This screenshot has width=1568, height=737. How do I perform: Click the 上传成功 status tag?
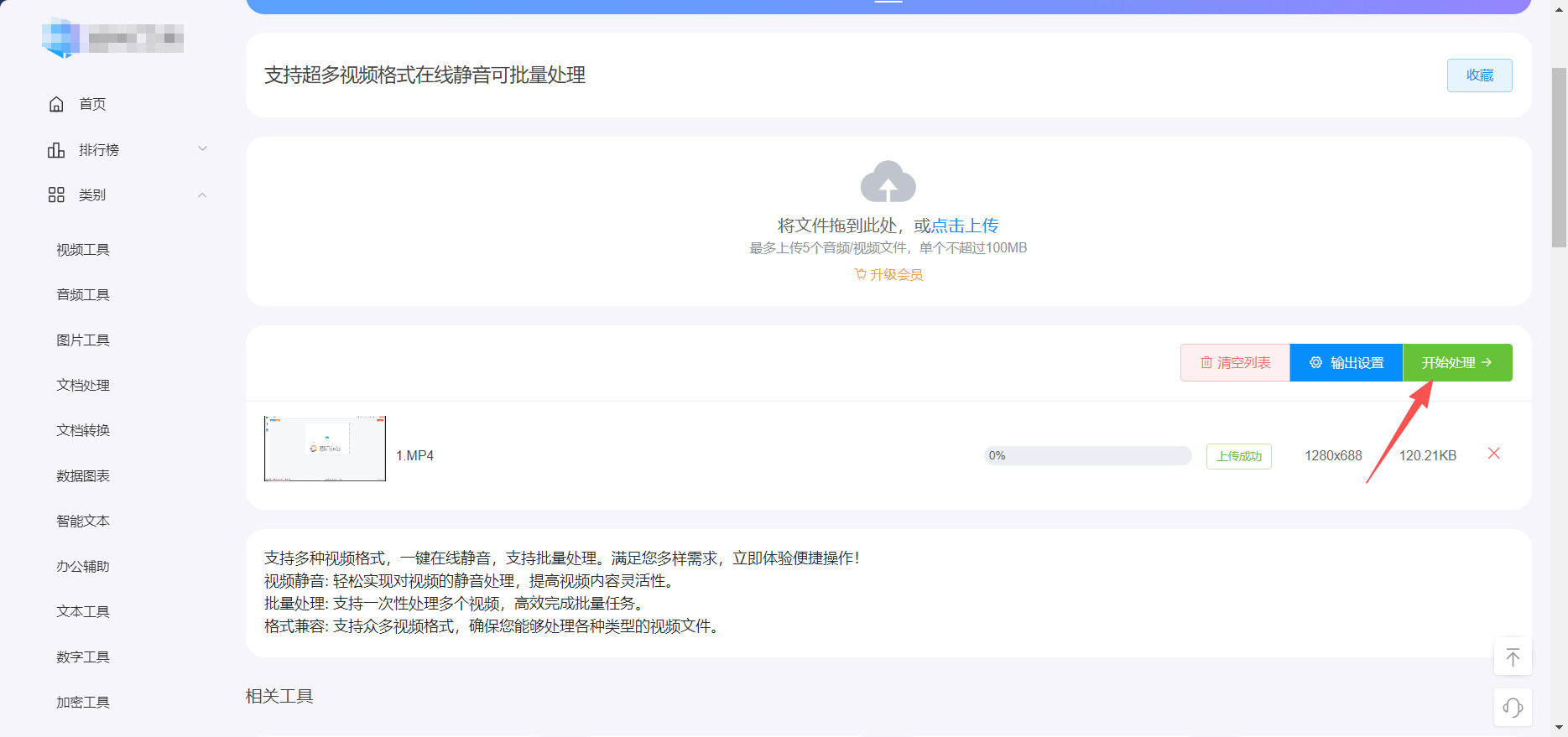pos(1239,456)
